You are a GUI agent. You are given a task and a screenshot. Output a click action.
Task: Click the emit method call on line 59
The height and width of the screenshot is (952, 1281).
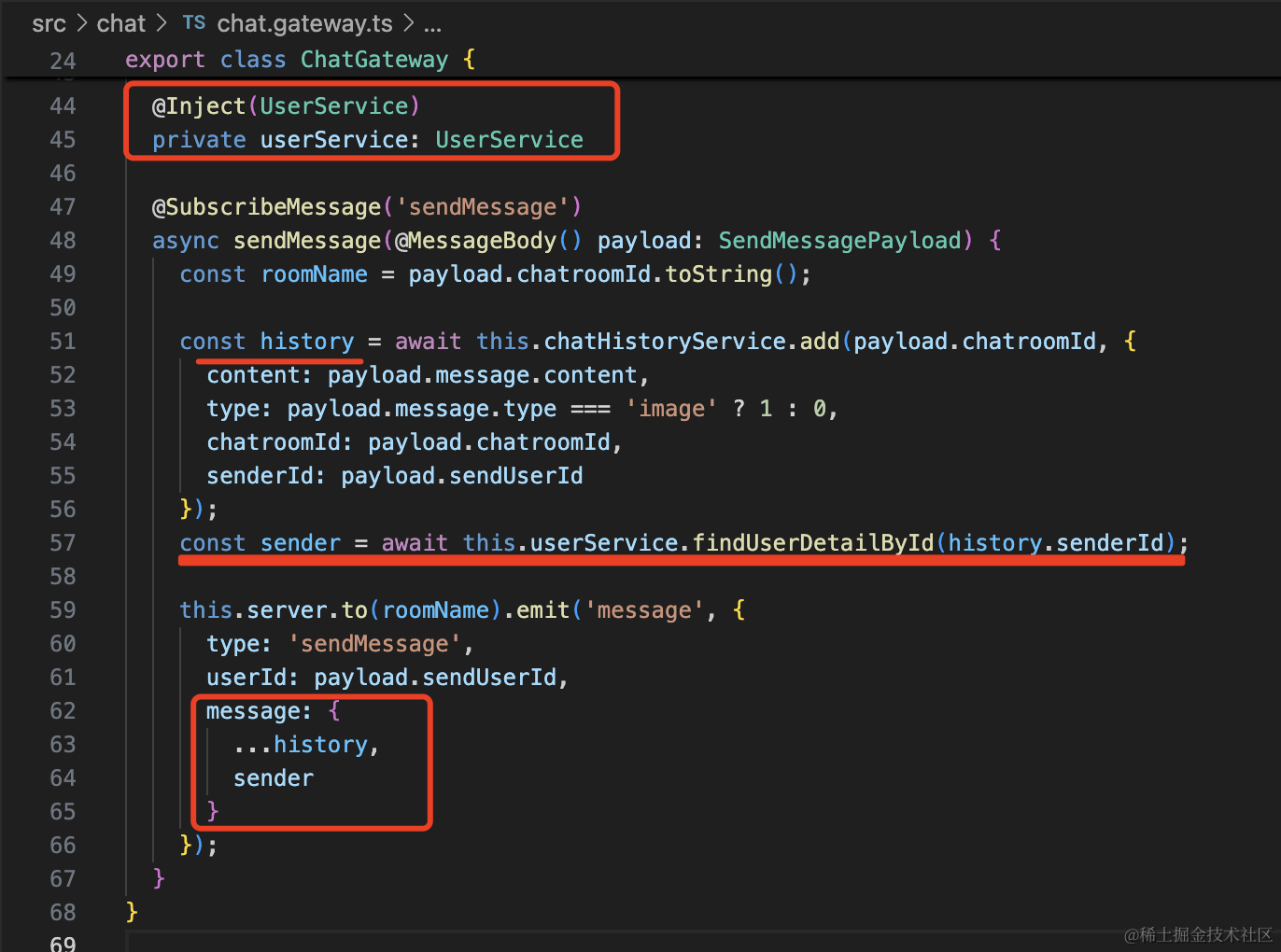point(542,610)
